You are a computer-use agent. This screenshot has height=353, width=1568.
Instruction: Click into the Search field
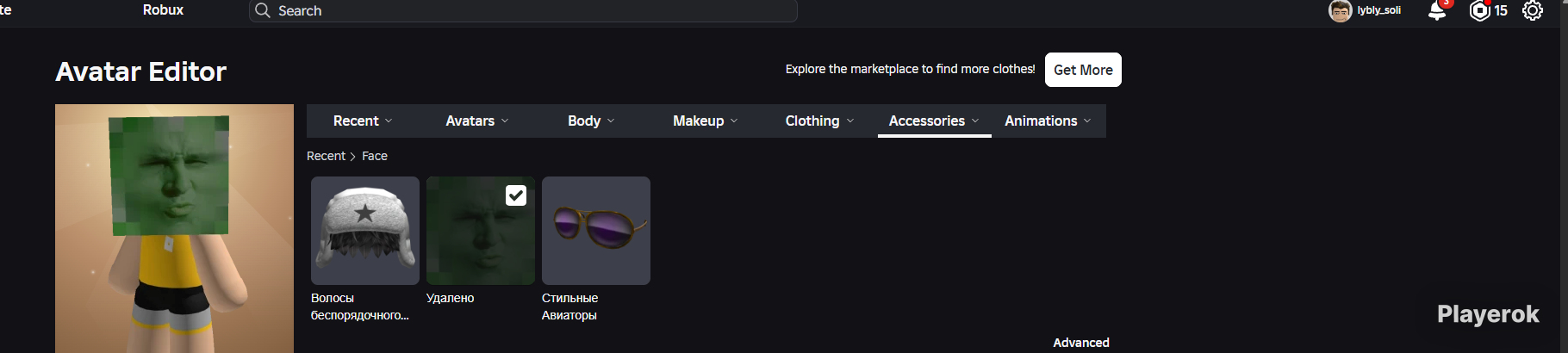(523, 10)
